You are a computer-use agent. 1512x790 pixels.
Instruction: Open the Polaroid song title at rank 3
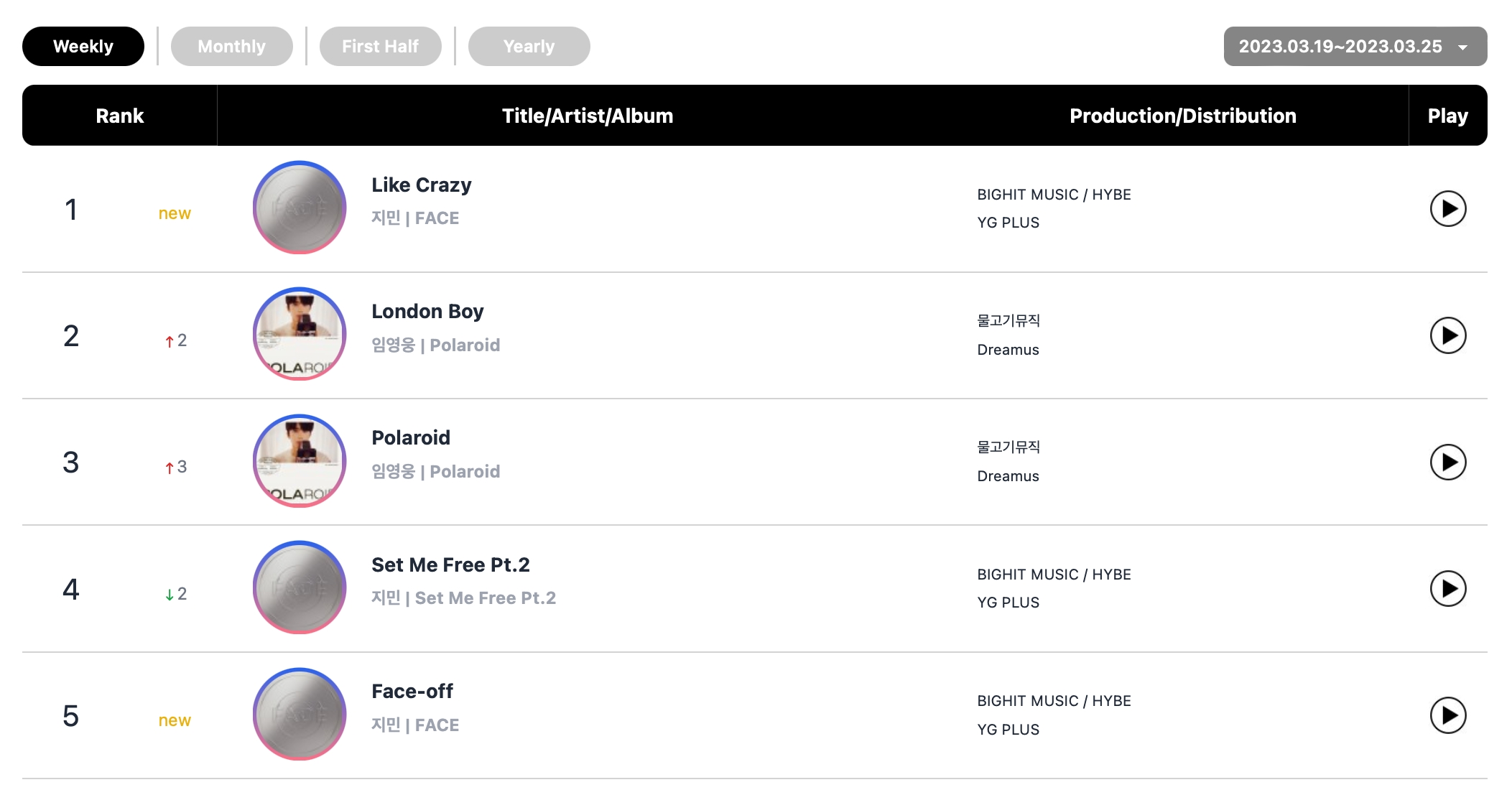(x=411, y=438)
